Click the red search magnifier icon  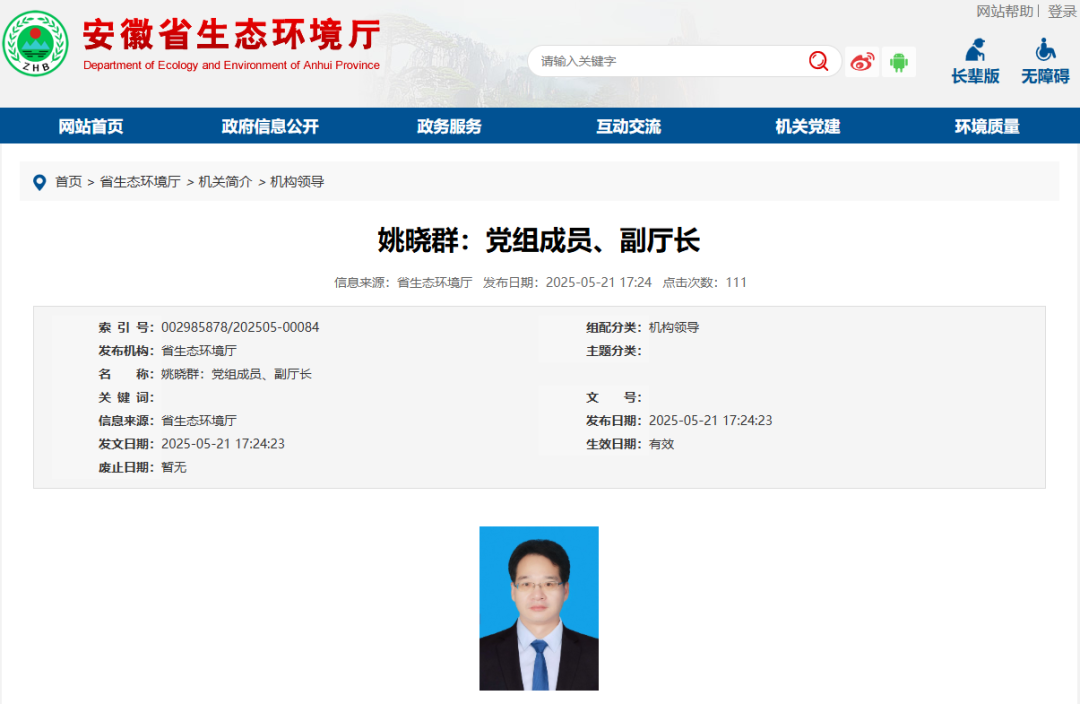[x=818, y=61]
